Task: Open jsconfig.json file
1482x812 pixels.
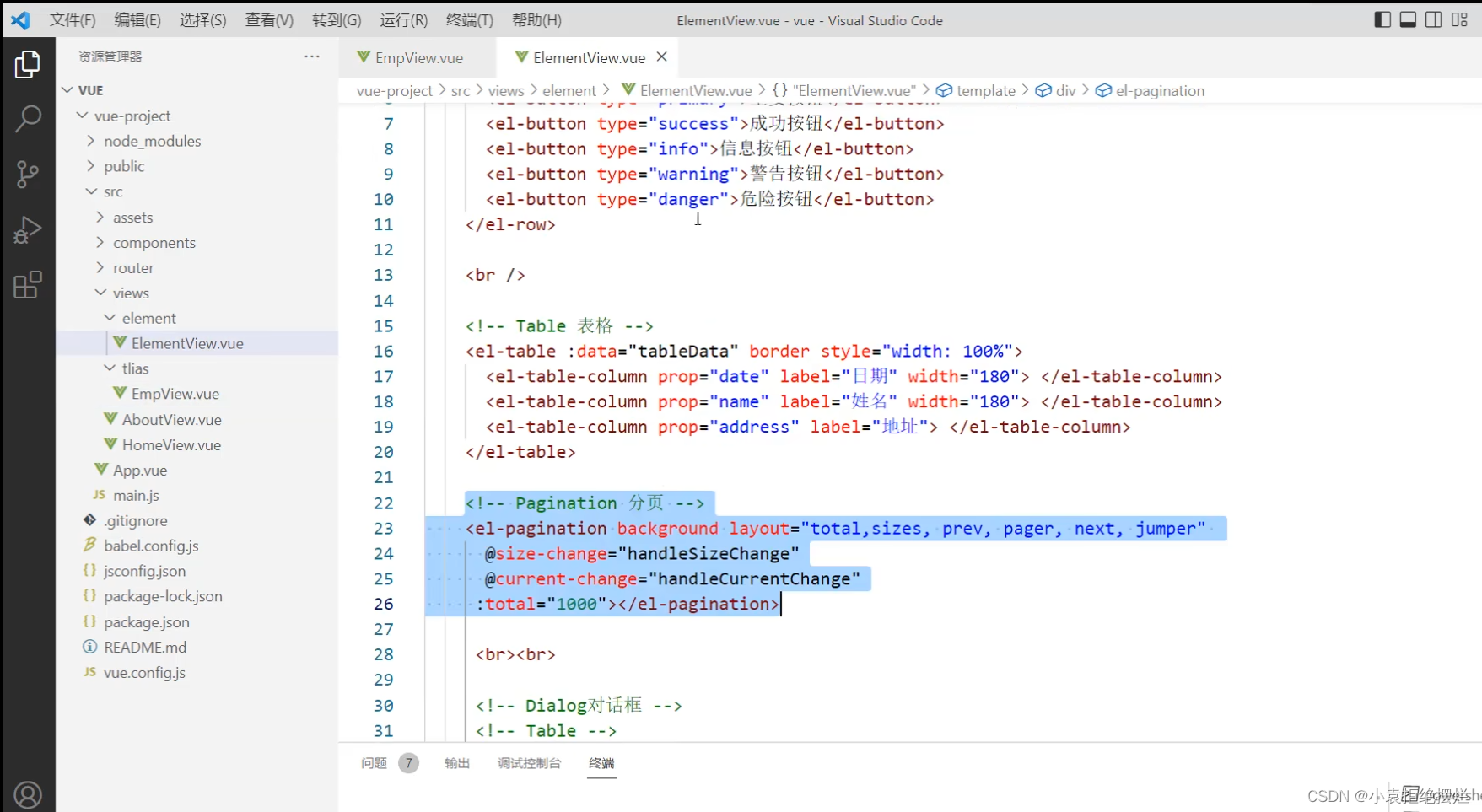Action: [197, 571]
